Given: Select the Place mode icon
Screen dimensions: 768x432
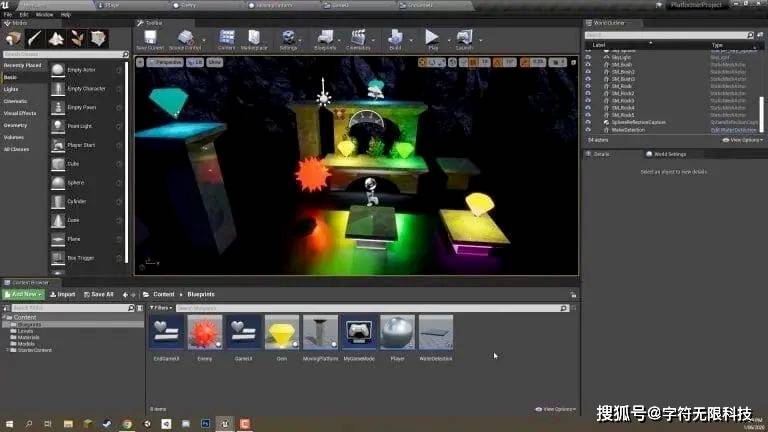Looking at the screenshot, I should [13, 38].
